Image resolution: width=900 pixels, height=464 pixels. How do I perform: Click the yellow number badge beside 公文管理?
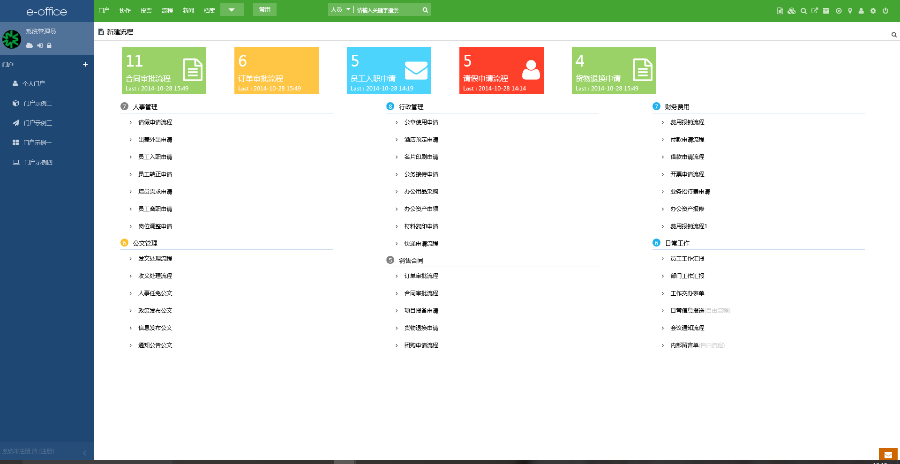124,243
